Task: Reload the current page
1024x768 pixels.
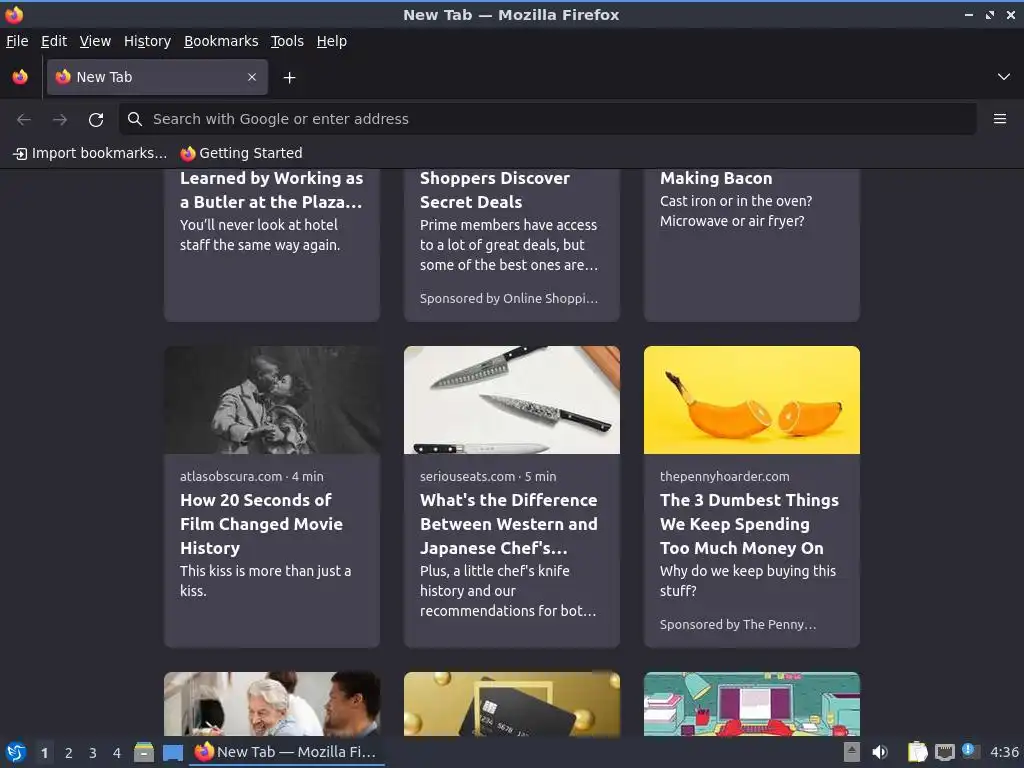Action: 96,120
